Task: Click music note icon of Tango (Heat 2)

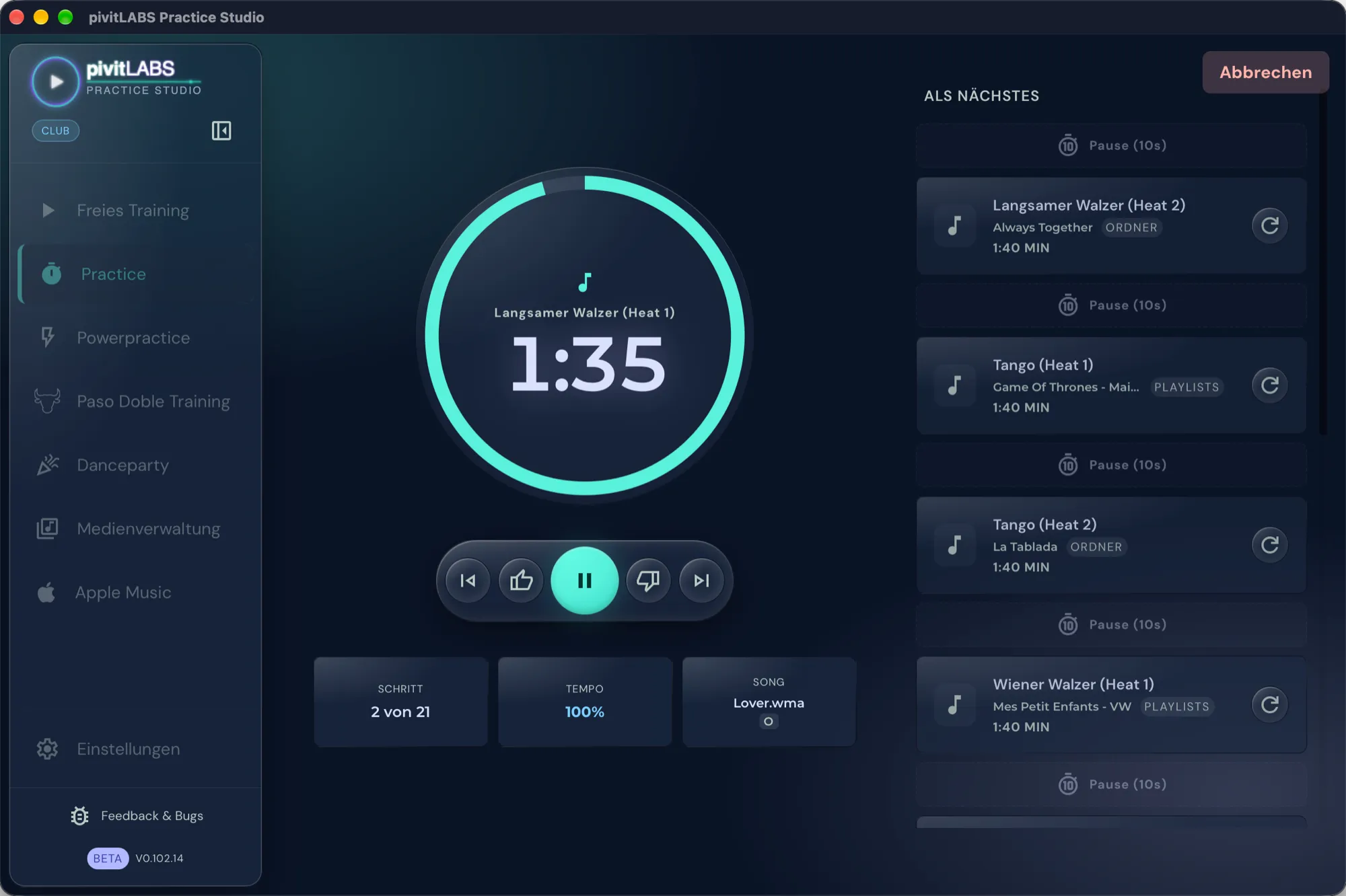Action: coord(954,545)
